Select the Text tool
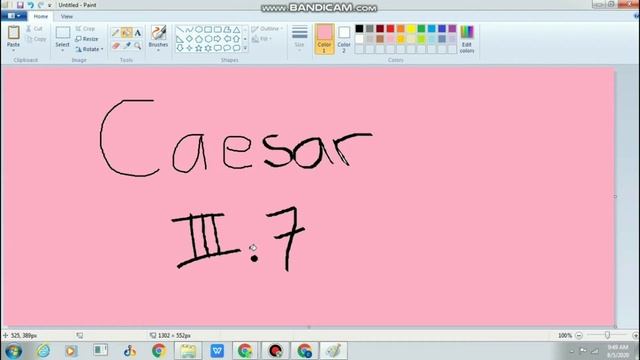 point(138,33)
